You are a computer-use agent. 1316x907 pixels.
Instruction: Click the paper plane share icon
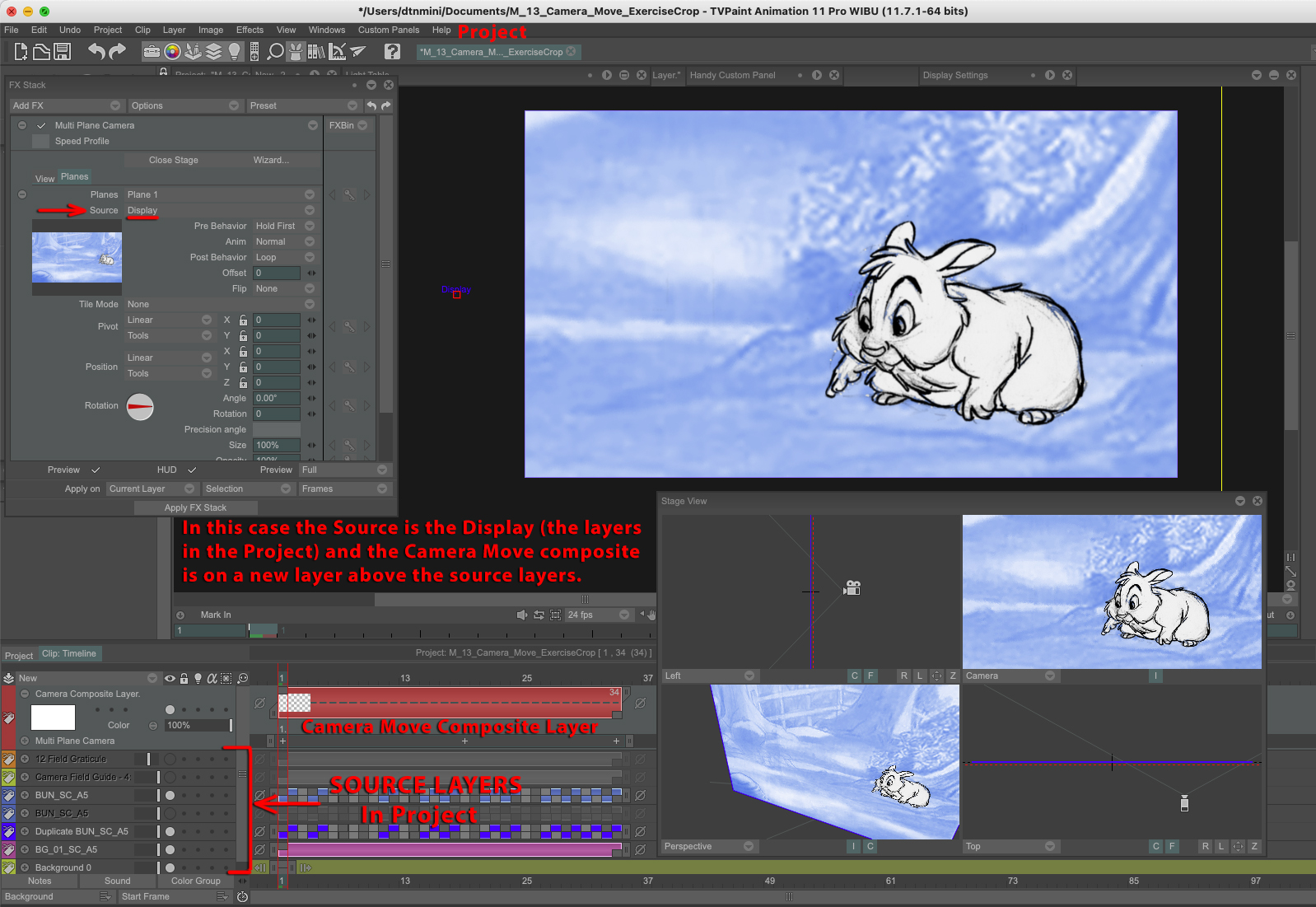358,52
